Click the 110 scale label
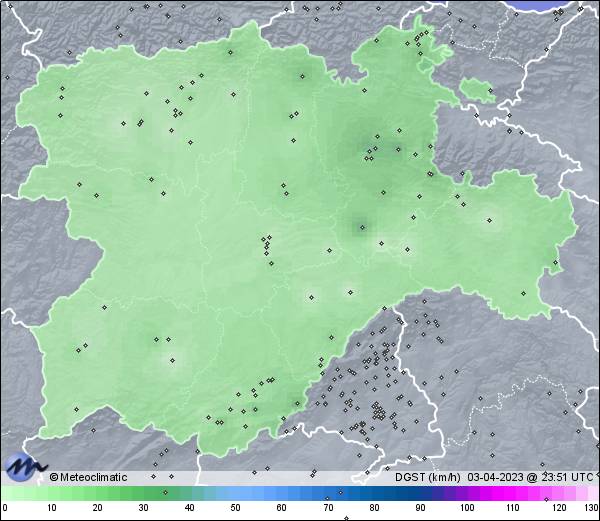Image resolution: width=600 pixels, height=521 pixels. tap(513, 508)
